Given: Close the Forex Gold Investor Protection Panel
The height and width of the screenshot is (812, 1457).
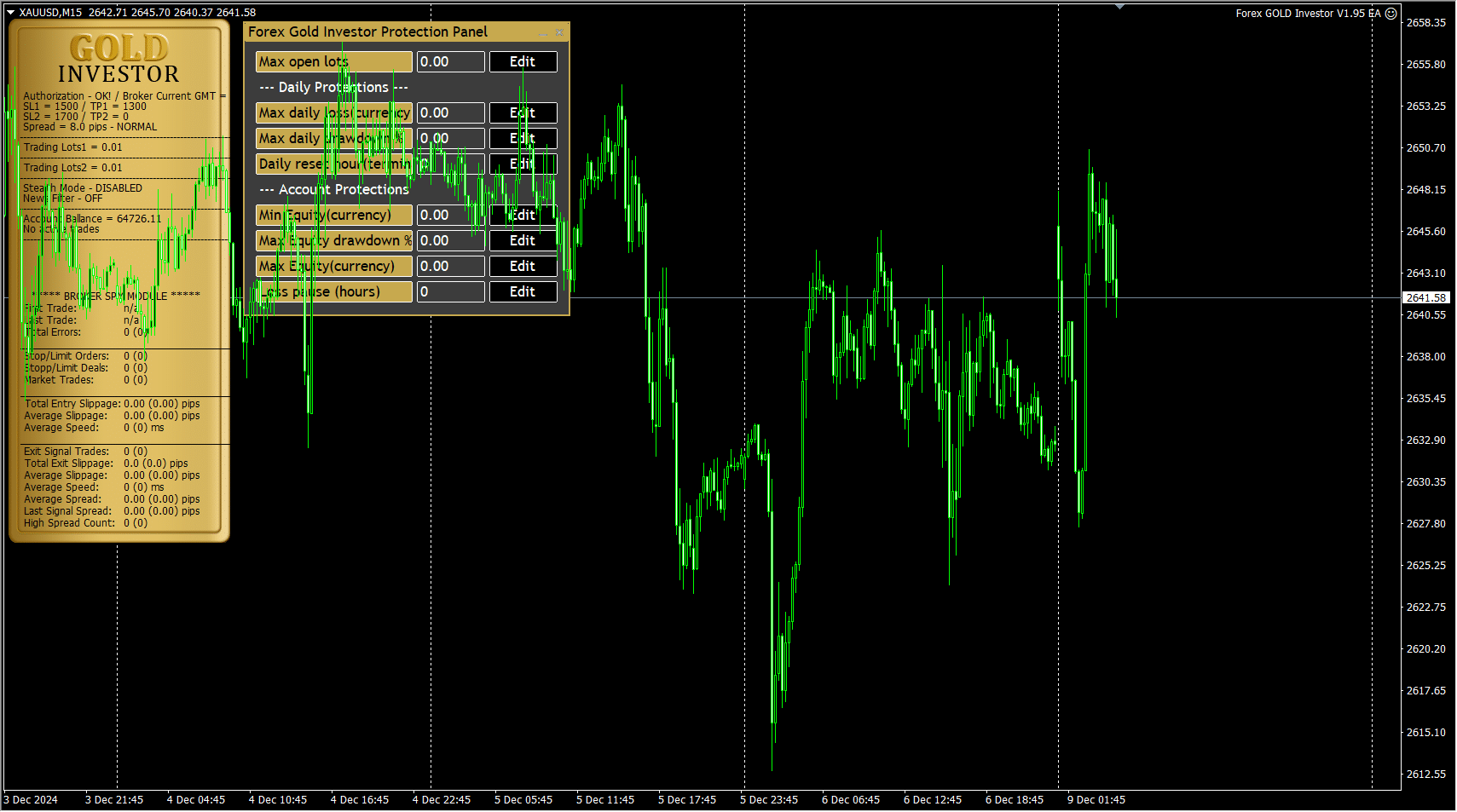Looking at the screenshot, I should pyautogui.click(x=559, y=32).
